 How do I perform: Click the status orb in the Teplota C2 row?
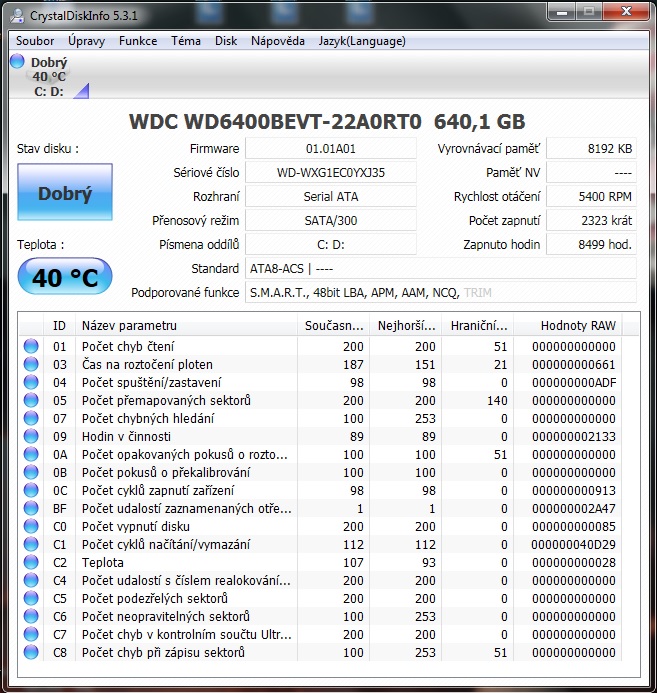pos(31,562)
